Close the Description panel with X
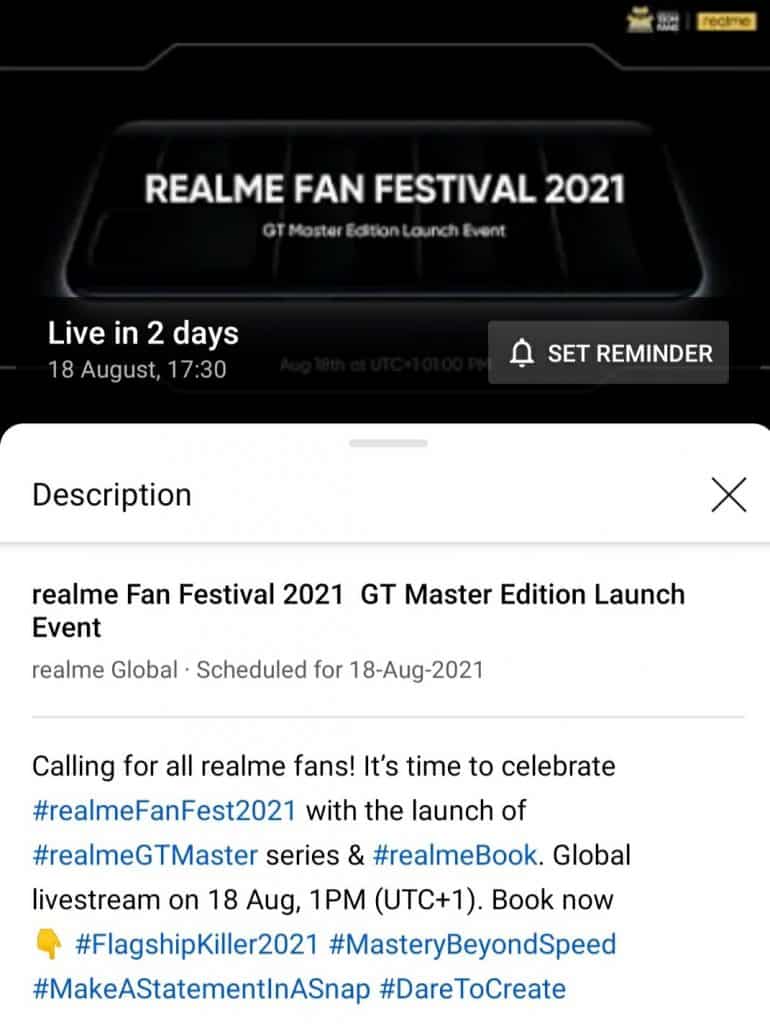 [x=728, y=494]
